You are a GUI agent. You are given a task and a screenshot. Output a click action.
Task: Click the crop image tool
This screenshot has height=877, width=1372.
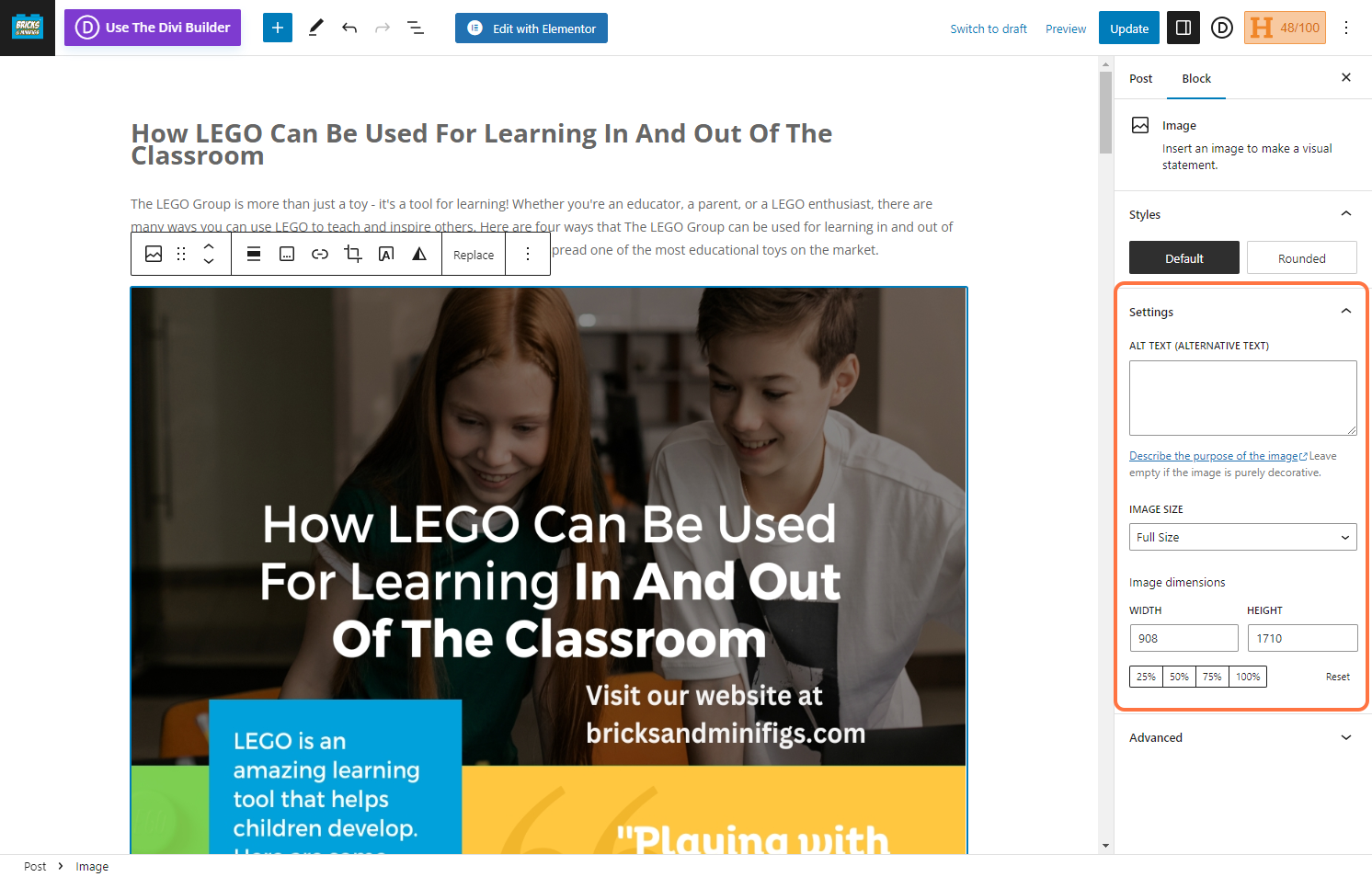353,254
